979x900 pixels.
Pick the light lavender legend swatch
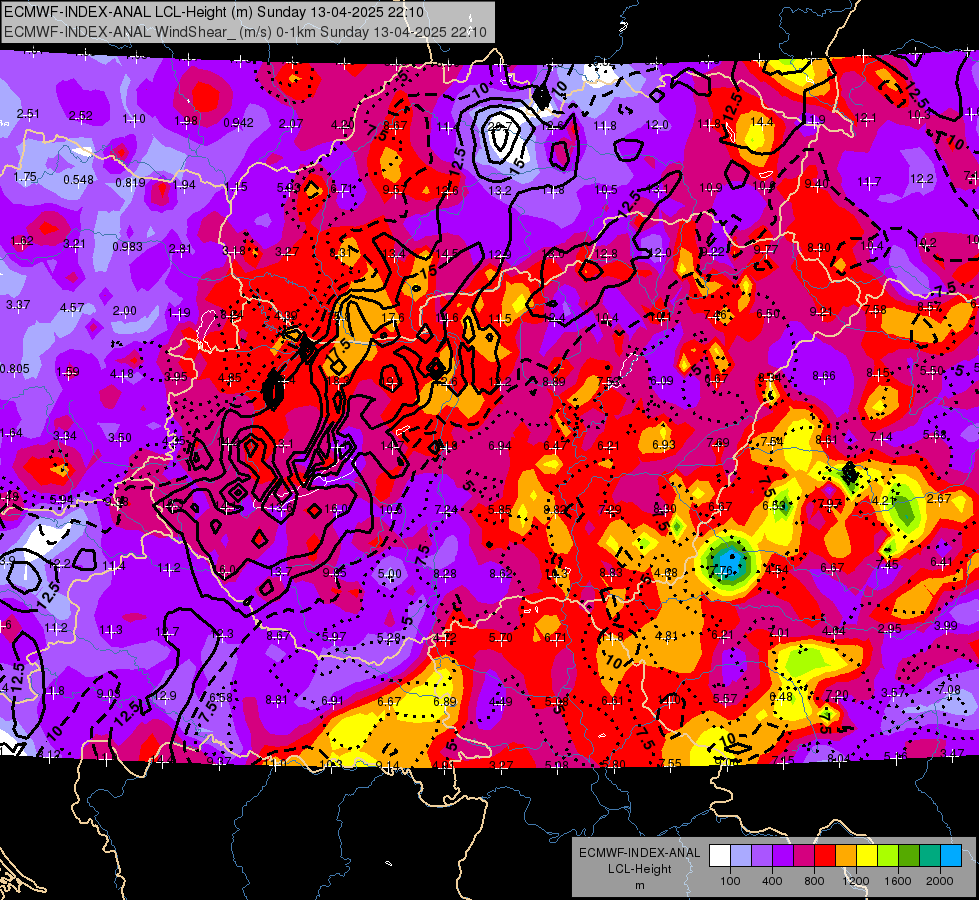741,855
